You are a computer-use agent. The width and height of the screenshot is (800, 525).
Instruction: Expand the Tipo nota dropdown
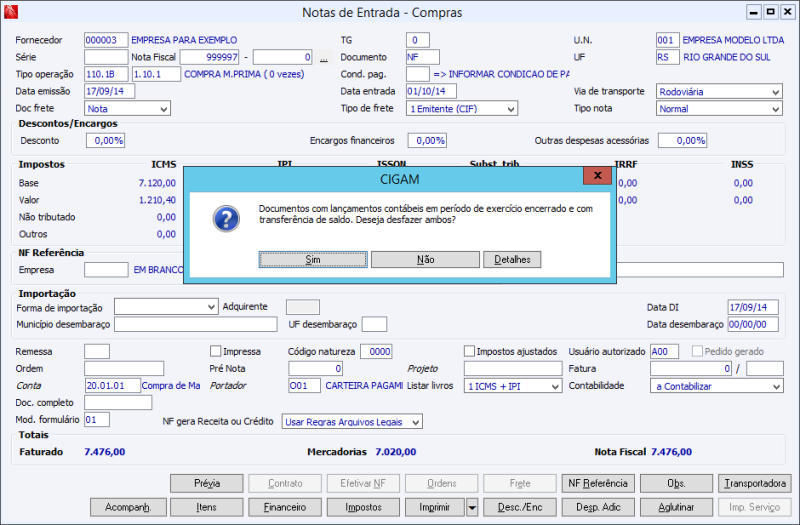719,109
